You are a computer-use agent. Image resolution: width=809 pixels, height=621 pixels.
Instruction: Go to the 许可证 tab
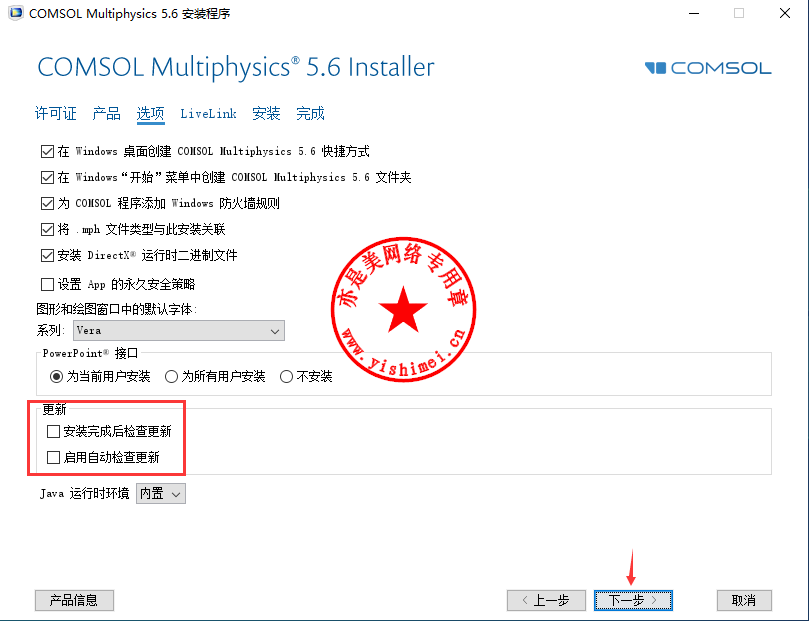pyautogui.click(x=55, y=113)
